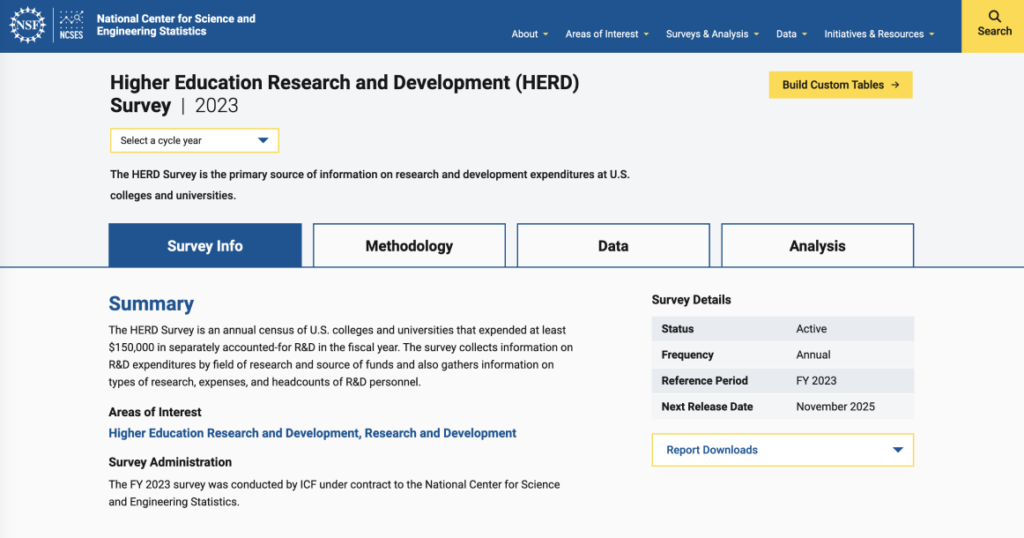Click the NCSES logo icon
The image size is (1024, 538).
point(71,25)
